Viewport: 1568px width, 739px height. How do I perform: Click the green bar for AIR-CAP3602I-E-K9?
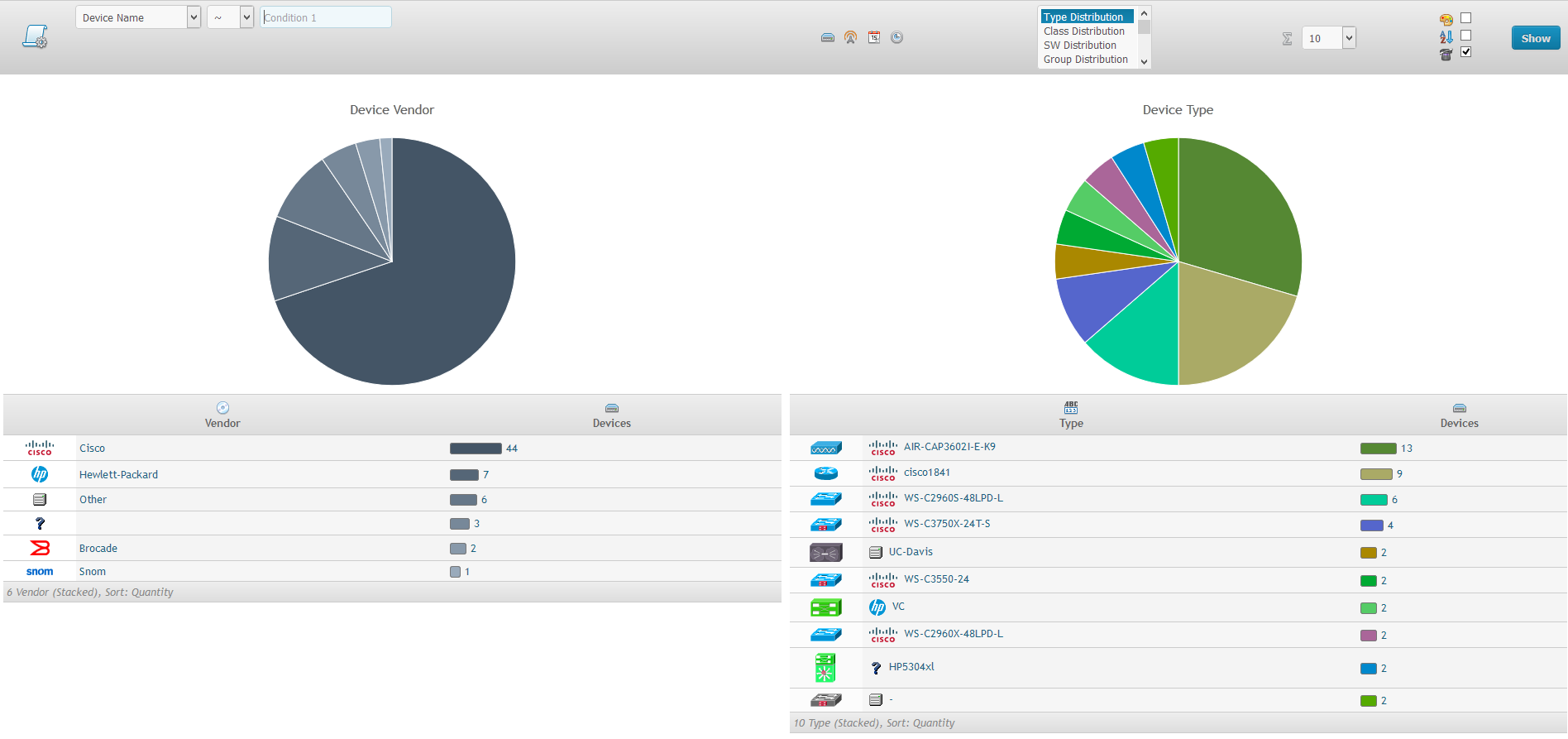(1379, 449)
